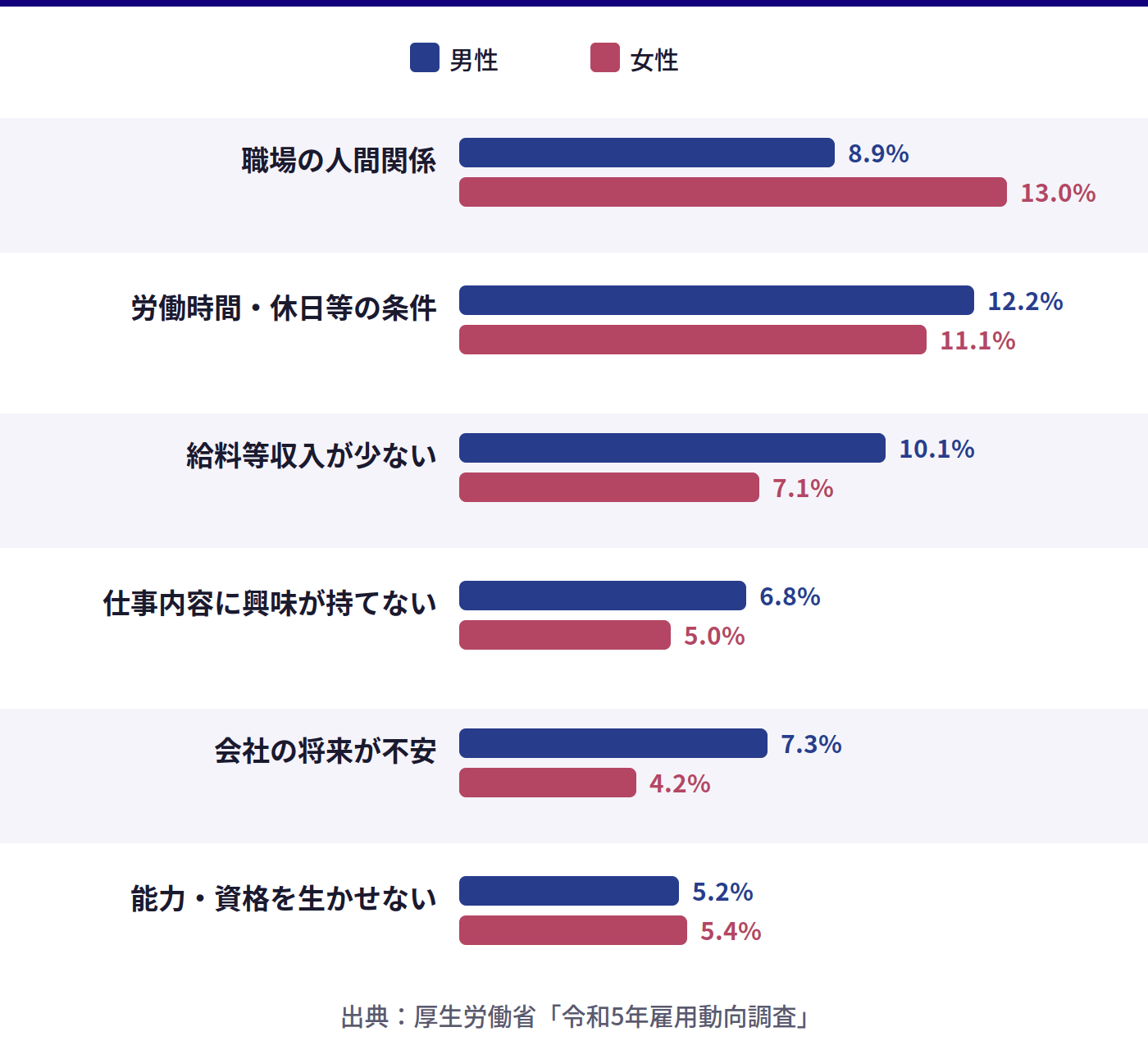Click the 7.1% female bar
Image resolution: width=1148 pixels, height=1050 pixels.
[608, 487]
